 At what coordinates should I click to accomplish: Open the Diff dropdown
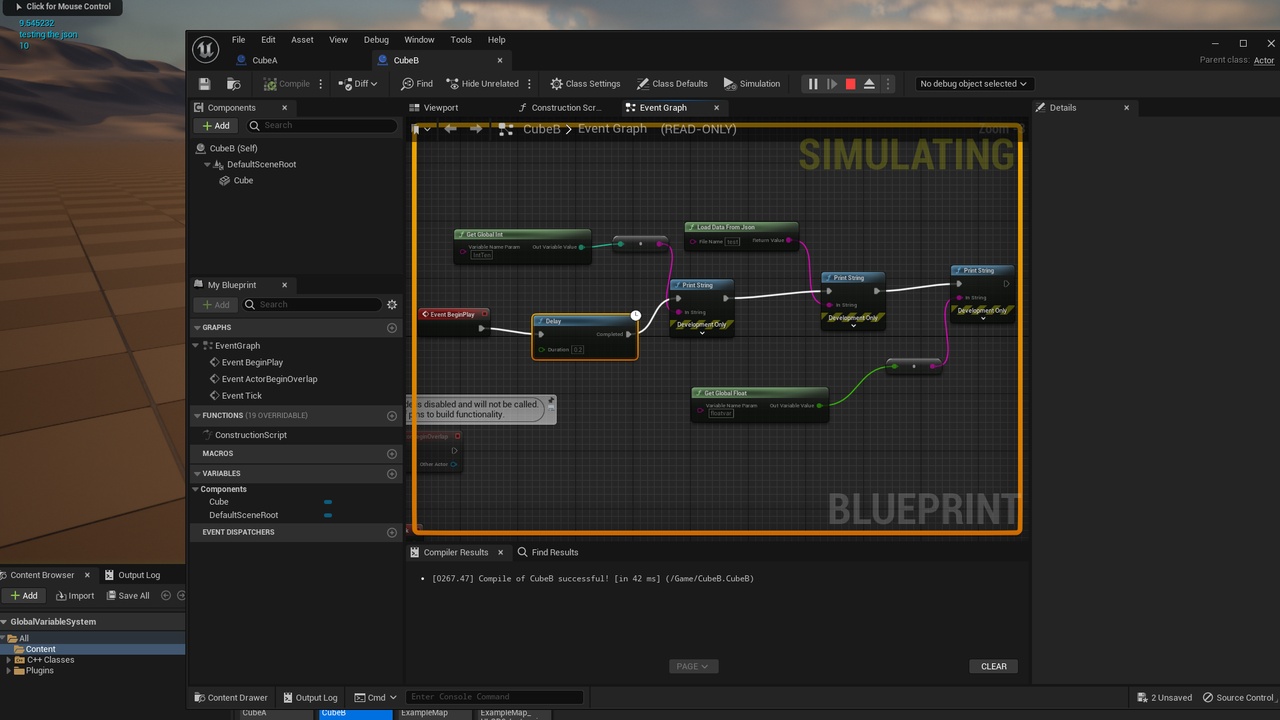358,84
